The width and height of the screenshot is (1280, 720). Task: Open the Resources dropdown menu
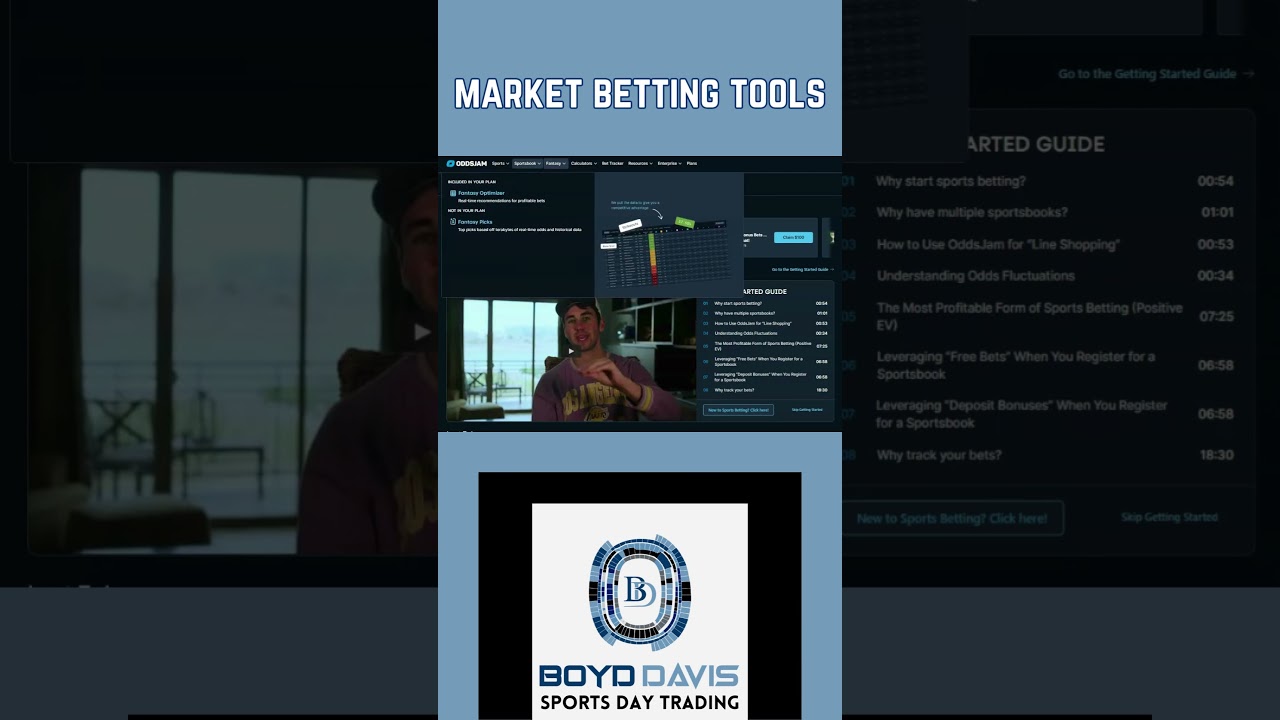coord(640,163)
